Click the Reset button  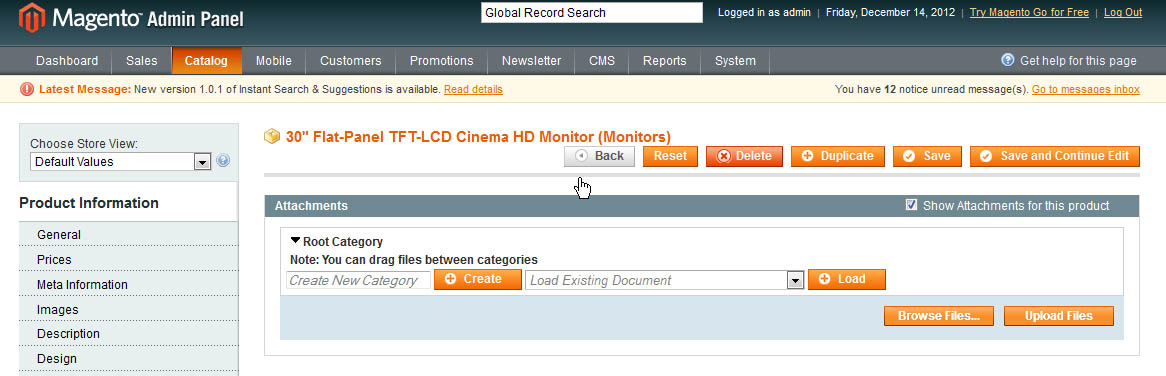[x=670, y=156]
